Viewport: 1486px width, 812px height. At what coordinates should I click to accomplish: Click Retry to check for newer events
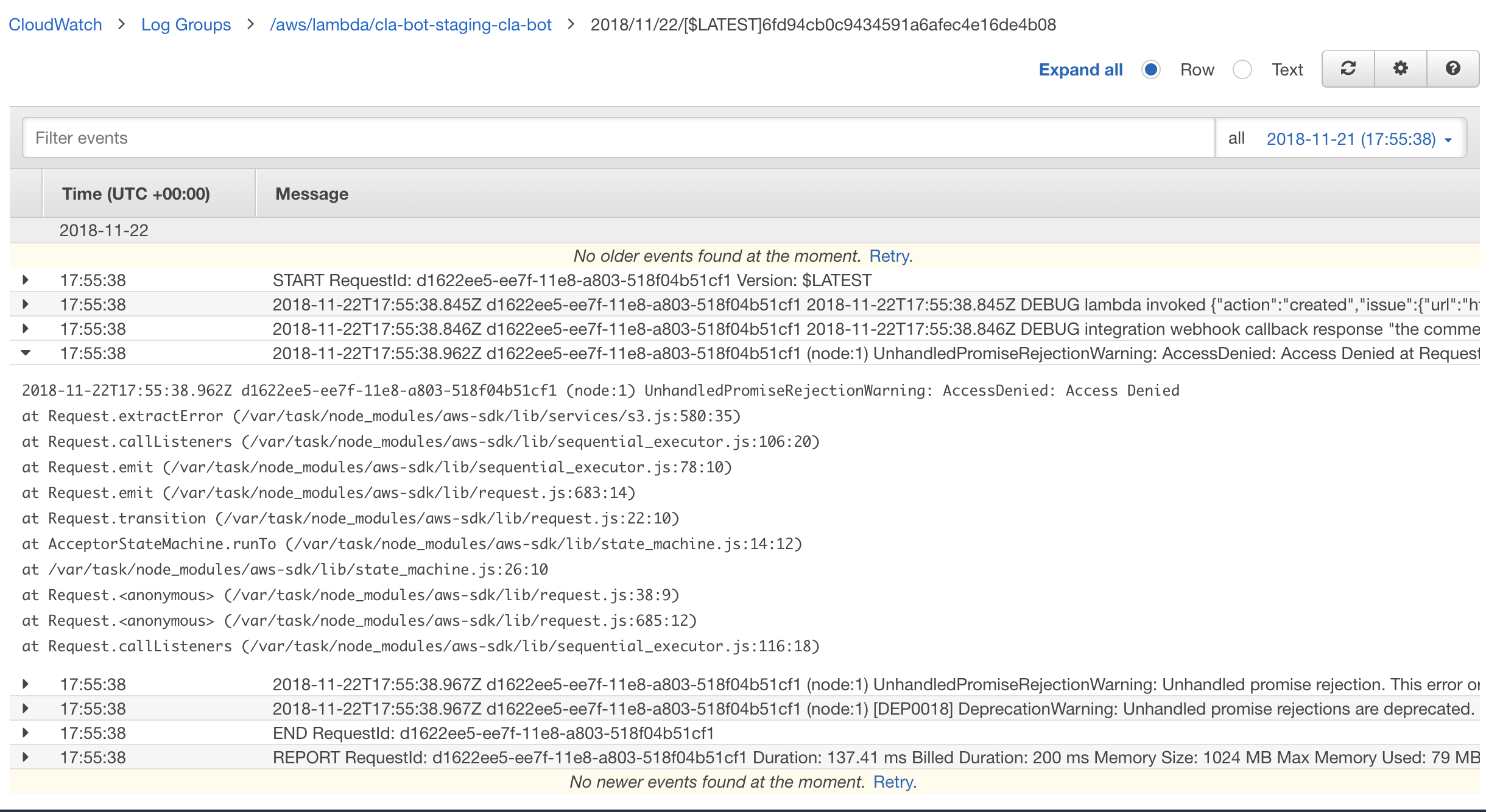[x=895, y=782]
